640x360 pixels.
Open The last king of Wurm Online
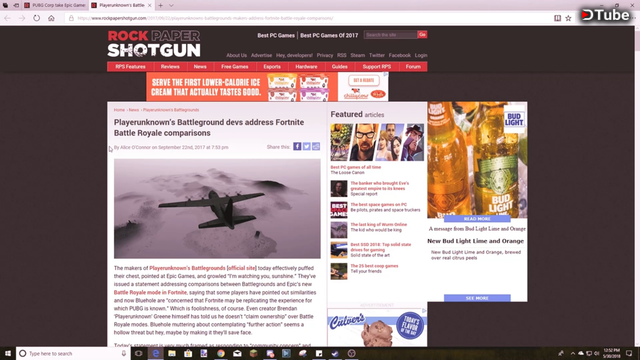378,224
